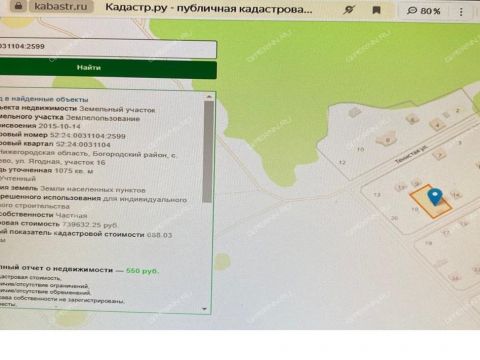Click the 550 руб. report price

143,271
